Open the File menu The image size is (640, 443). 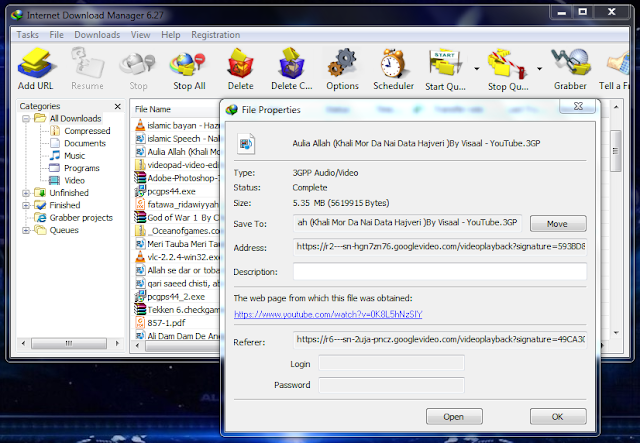[56, 35]
